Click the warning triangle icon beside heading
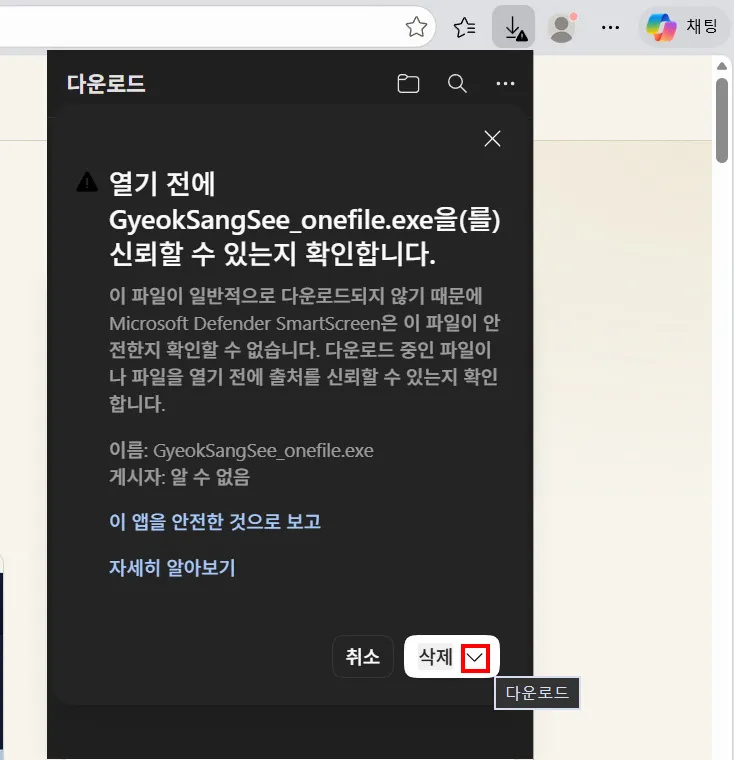This screenshot has width=734, height=760. tap(87, 182)
